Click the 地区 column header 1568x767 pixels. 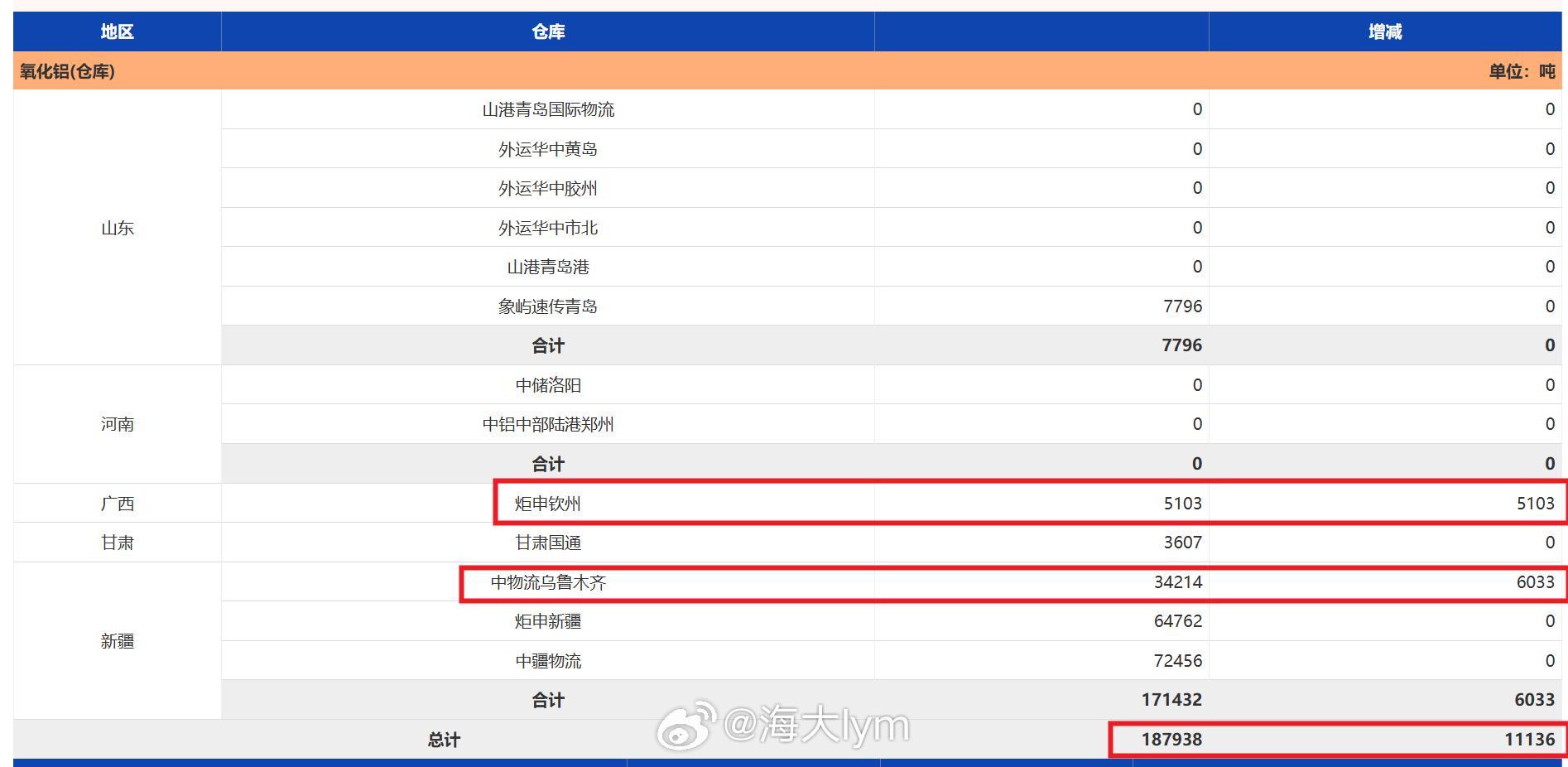[115, 31]
